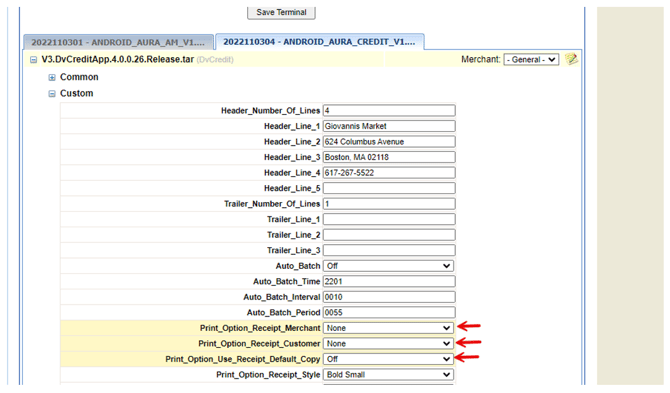Open the Auto_Batch dropdown
This screenshot has height=393, width=670.
[x=388, y=266]
